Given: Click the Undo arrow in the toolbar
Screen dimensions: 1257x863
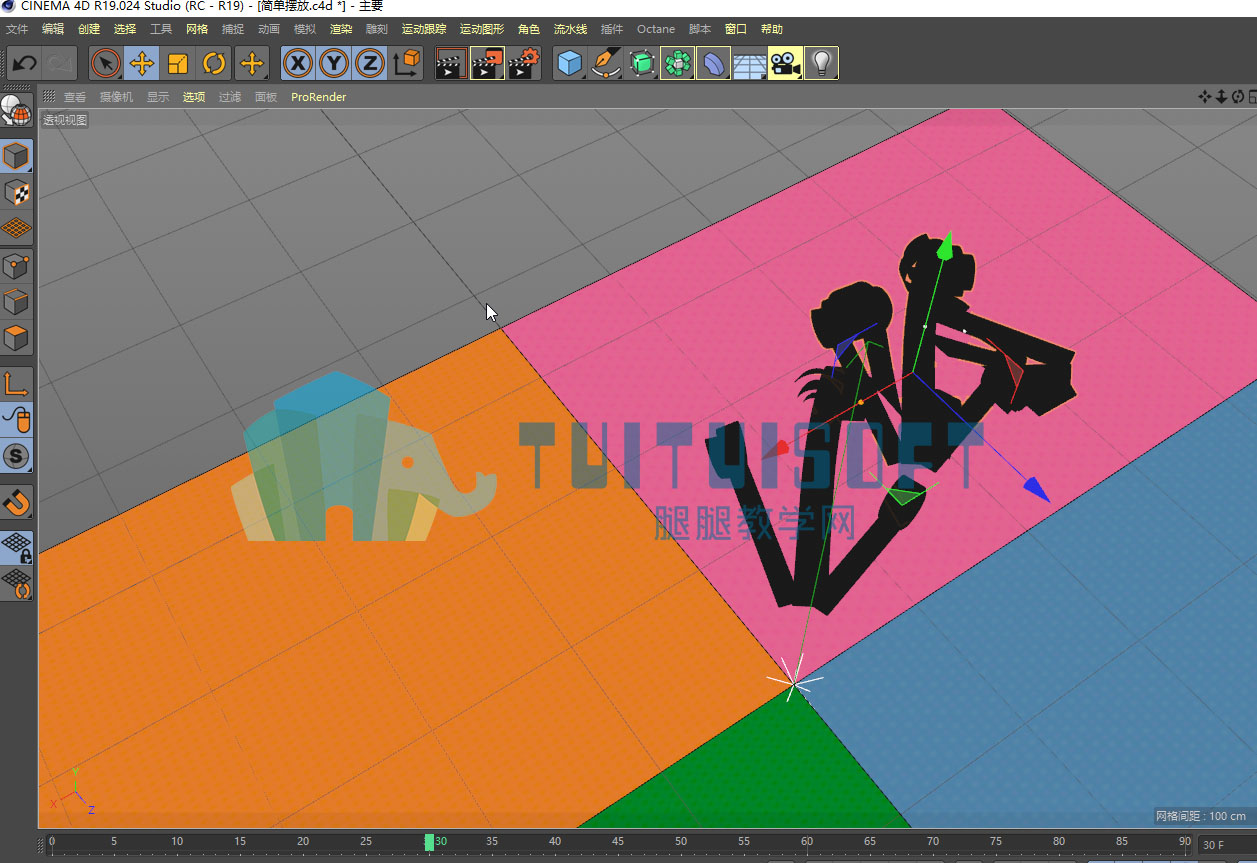Looking at the screenshot, I should tap(24, 64).
